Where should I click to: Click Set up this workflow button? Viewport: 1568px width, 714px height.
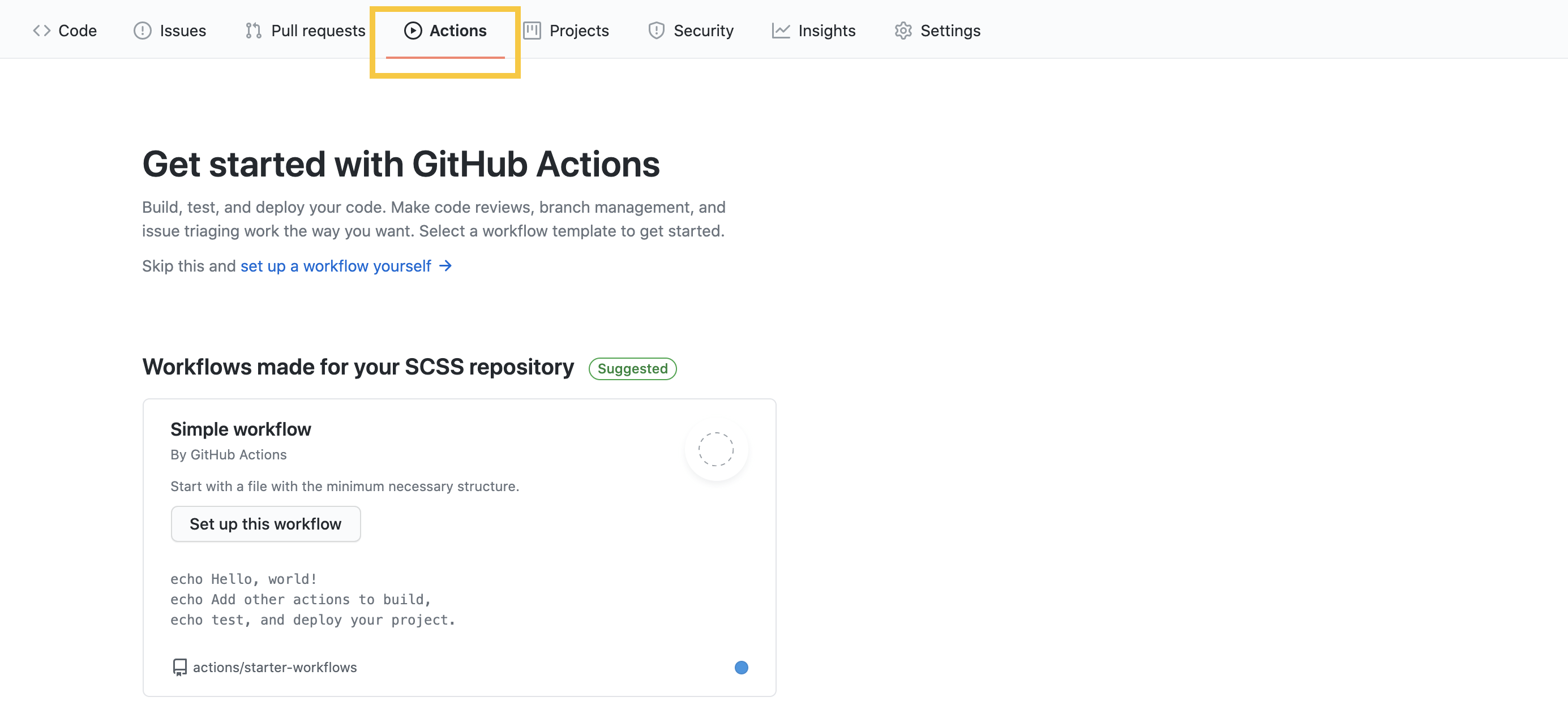(264, 523)
